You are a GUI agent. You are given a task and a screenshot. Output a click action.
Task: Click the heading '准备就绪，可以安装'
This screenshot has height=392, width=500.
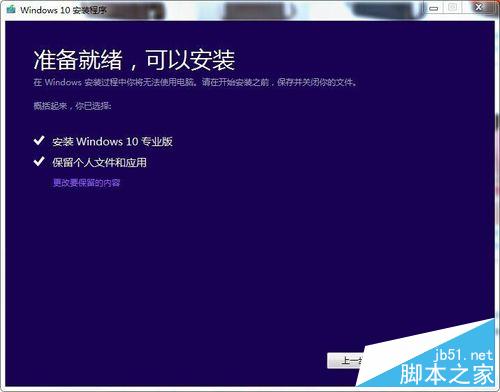click(134, 60)
